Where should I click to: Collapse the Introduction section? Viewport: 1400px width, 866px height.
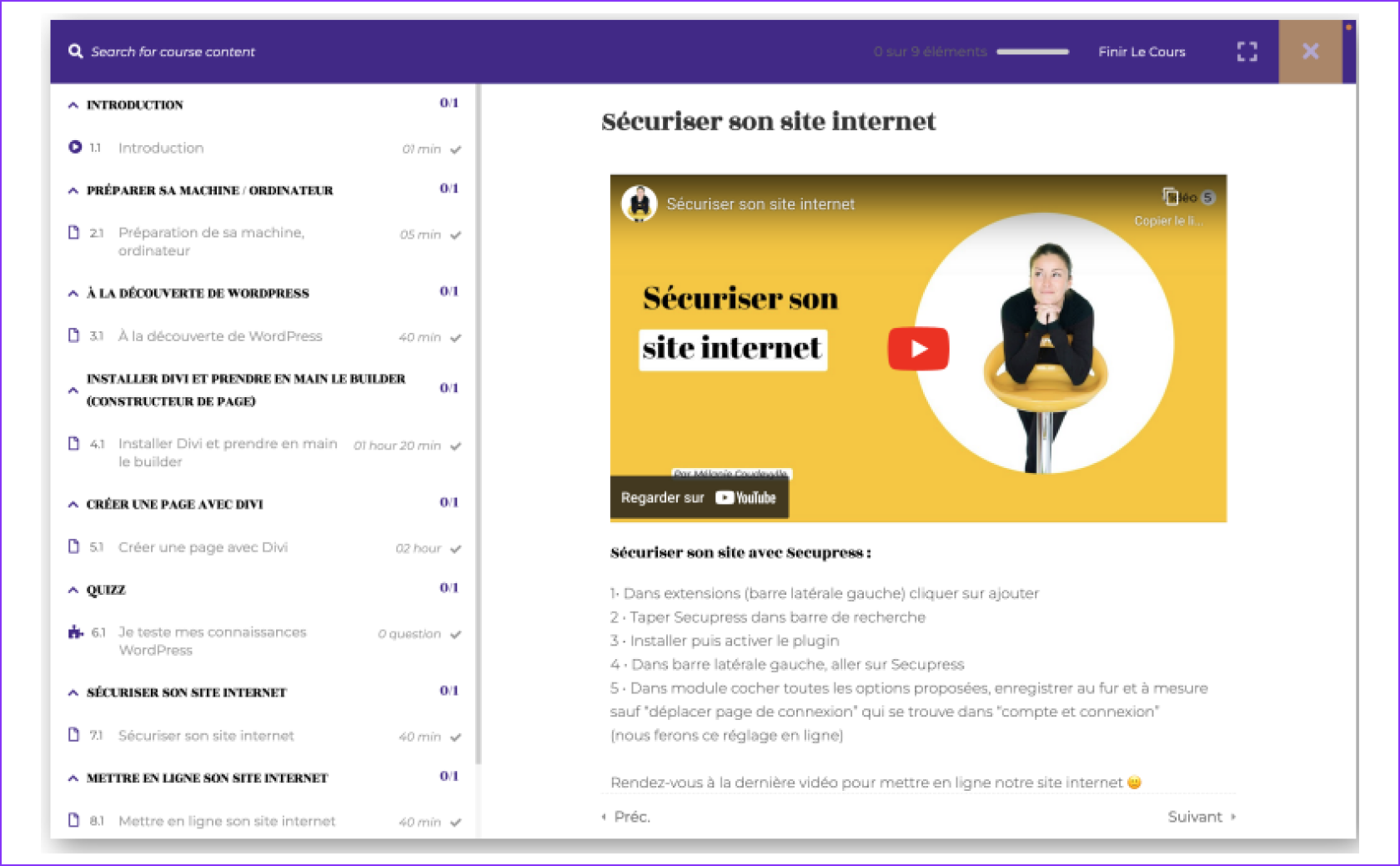[x=73, y=105]
